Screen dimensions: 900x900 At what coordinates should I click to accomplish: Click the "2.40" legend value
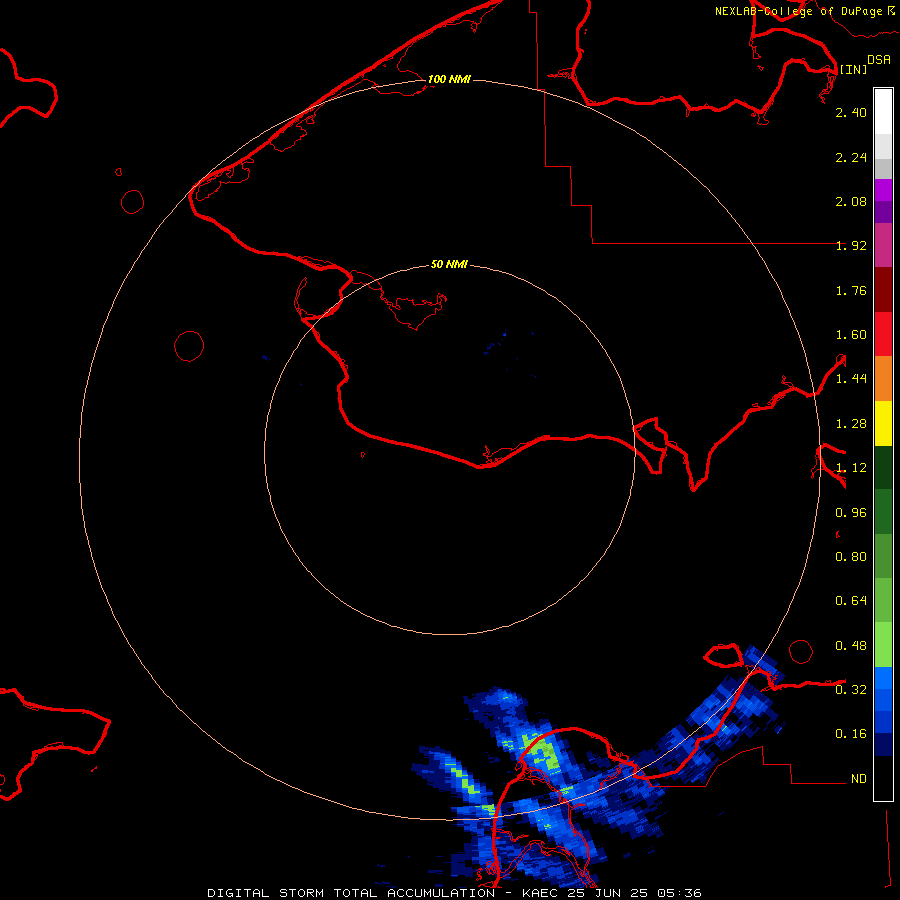[x=851, y=112]
